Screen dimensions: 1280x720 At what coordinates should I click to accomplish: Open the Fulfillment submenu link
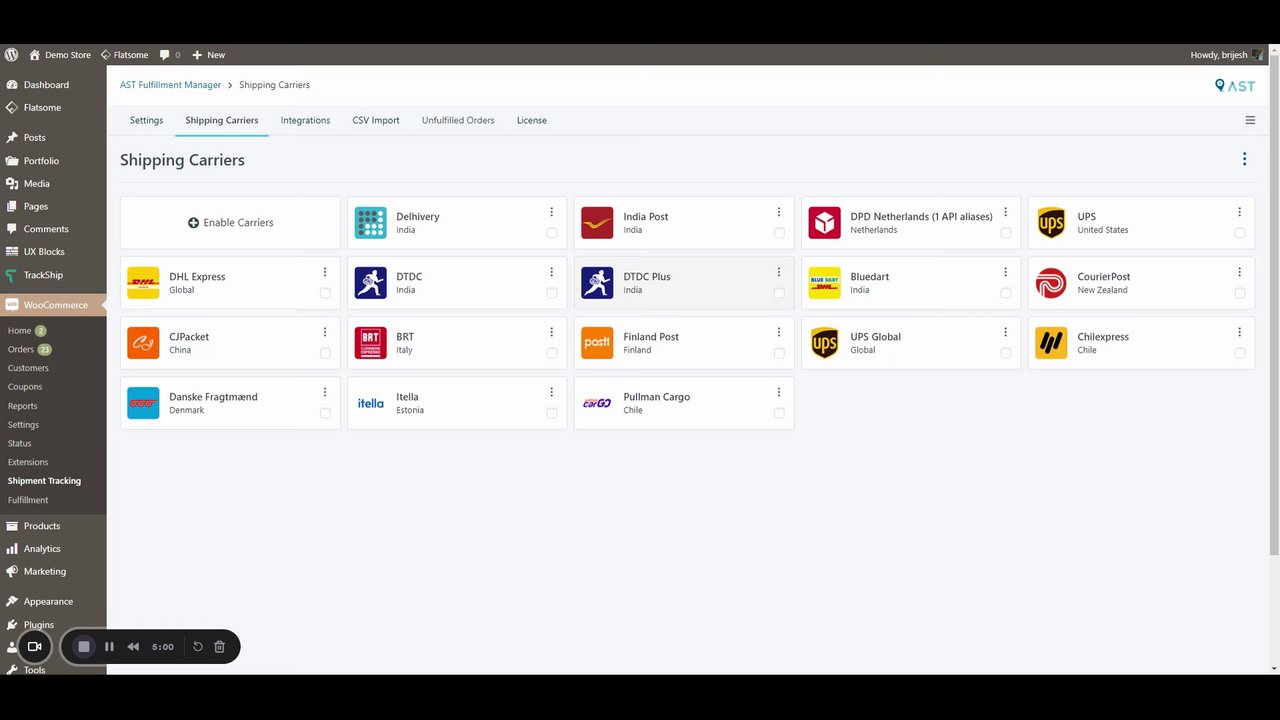click(28, 499)
